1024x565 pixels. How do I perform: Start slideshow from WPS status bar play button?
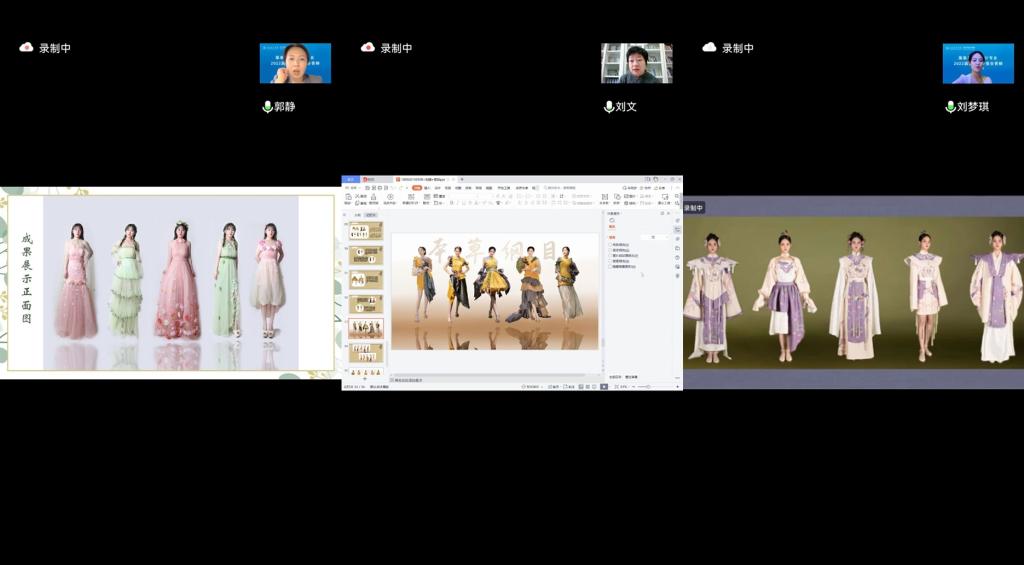[x=603, y=386]
